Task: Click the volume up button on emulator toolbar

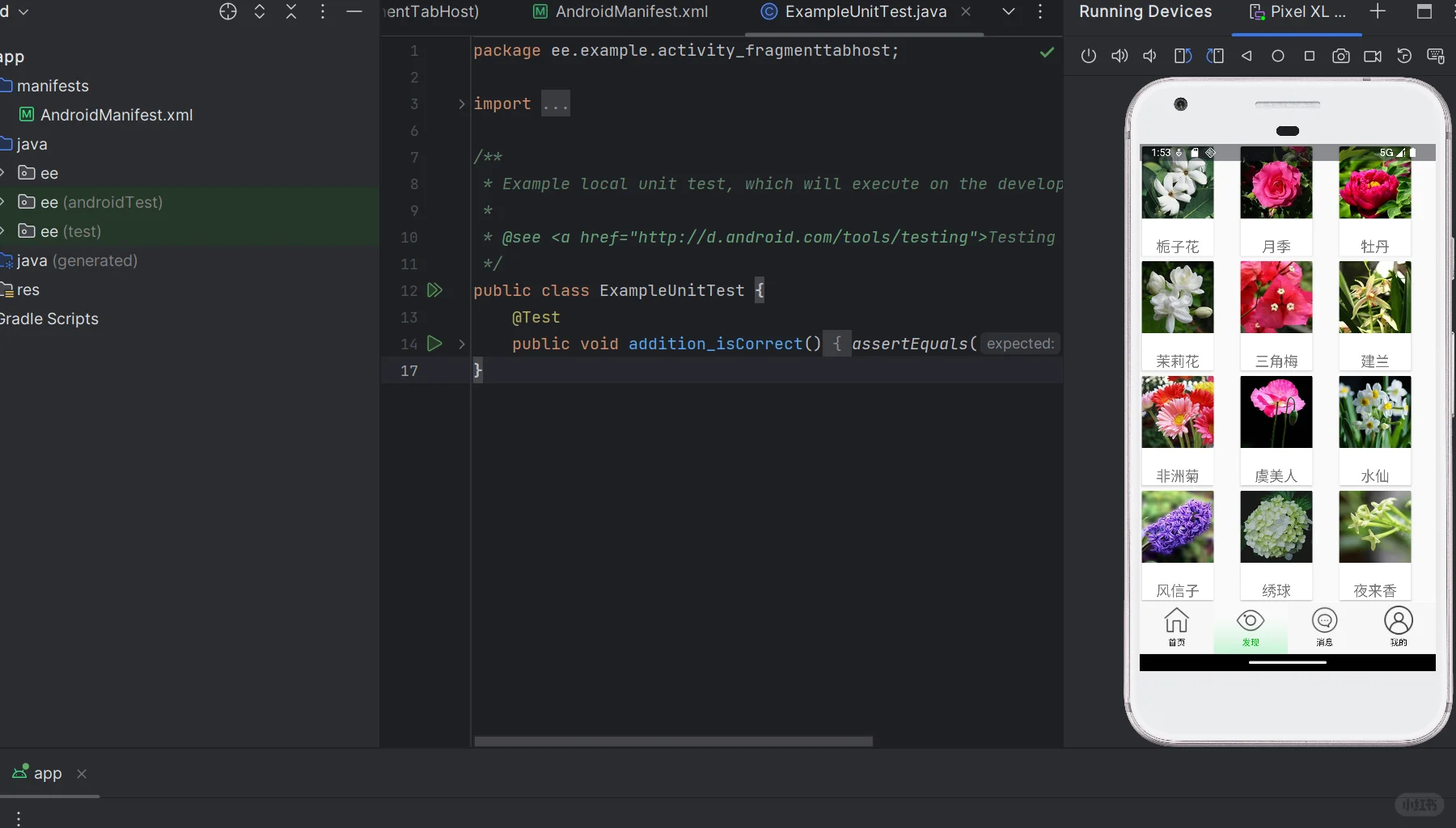Action: pyautogui.click(x=1119, y=56)
